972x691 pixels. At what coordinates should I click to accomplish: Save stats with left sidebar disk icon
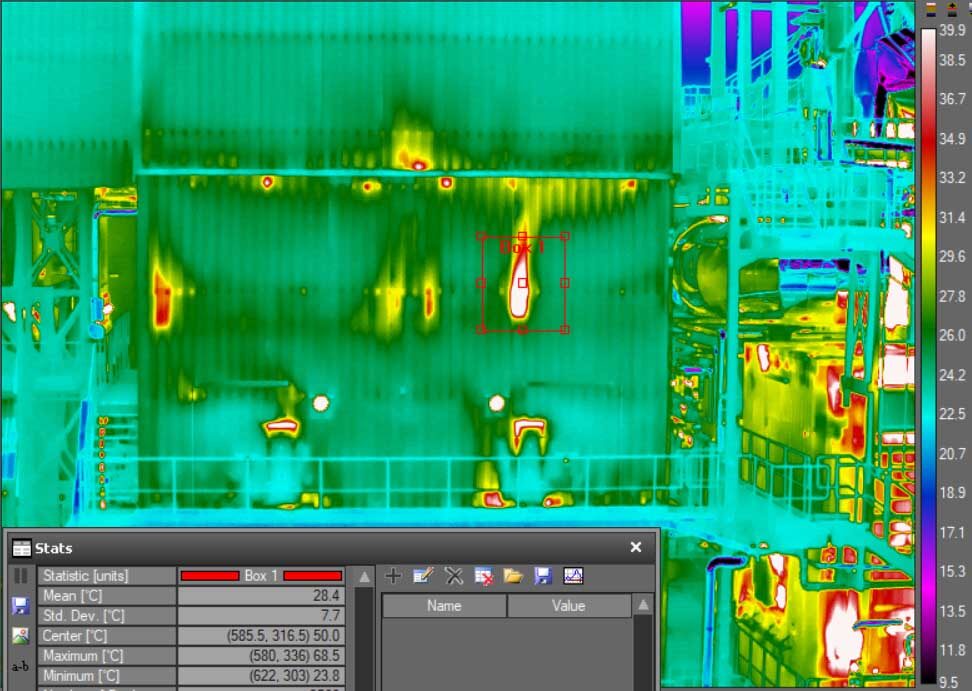20,606
